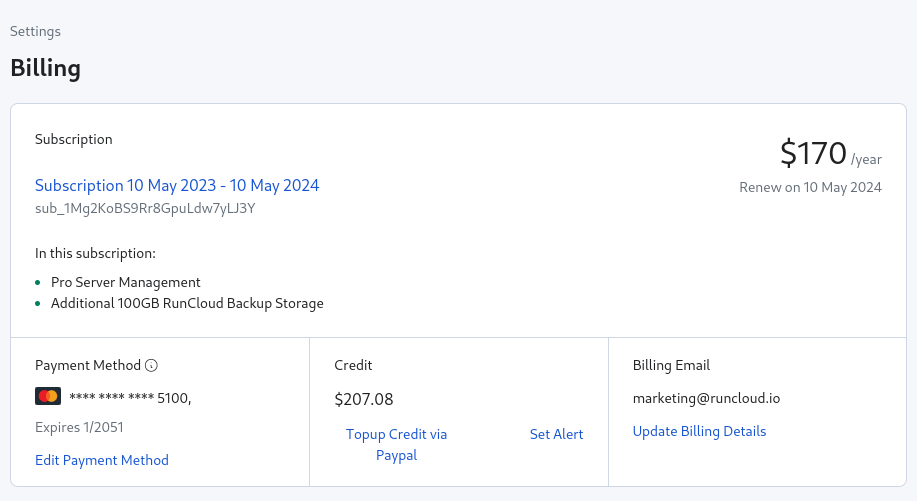Click the Renew on 10 May 2024 text
This screenshot has height=501, width=917.
pyautogui.click(x=811, y=187)
